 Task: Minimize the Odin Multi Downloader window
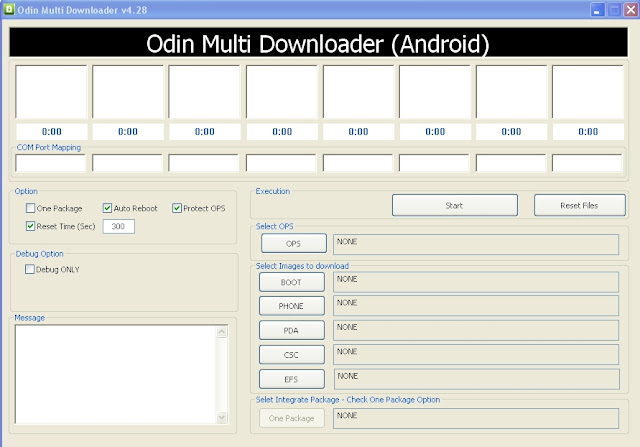pyautogui.click(x=598, y=10)
